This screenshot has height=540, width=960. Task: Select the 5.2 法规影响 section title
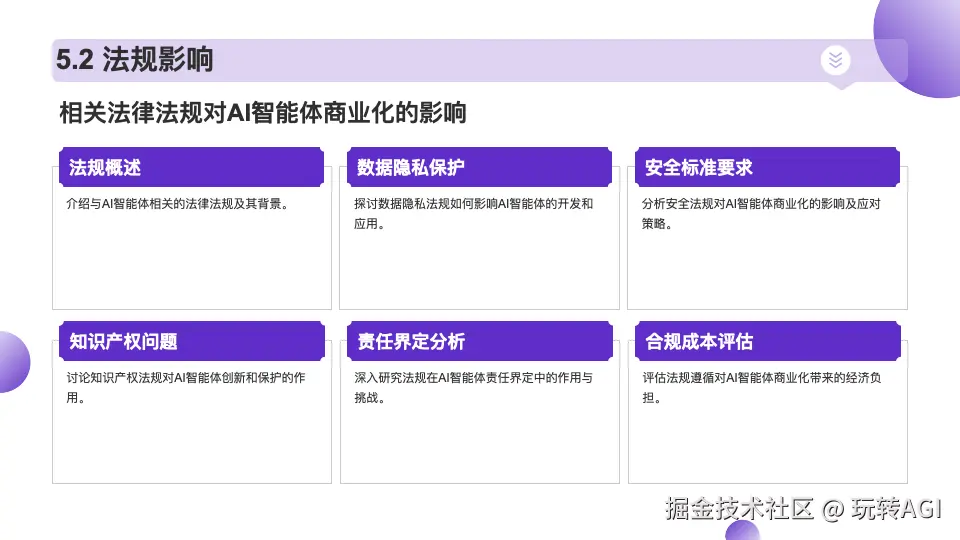coord(135,60)
